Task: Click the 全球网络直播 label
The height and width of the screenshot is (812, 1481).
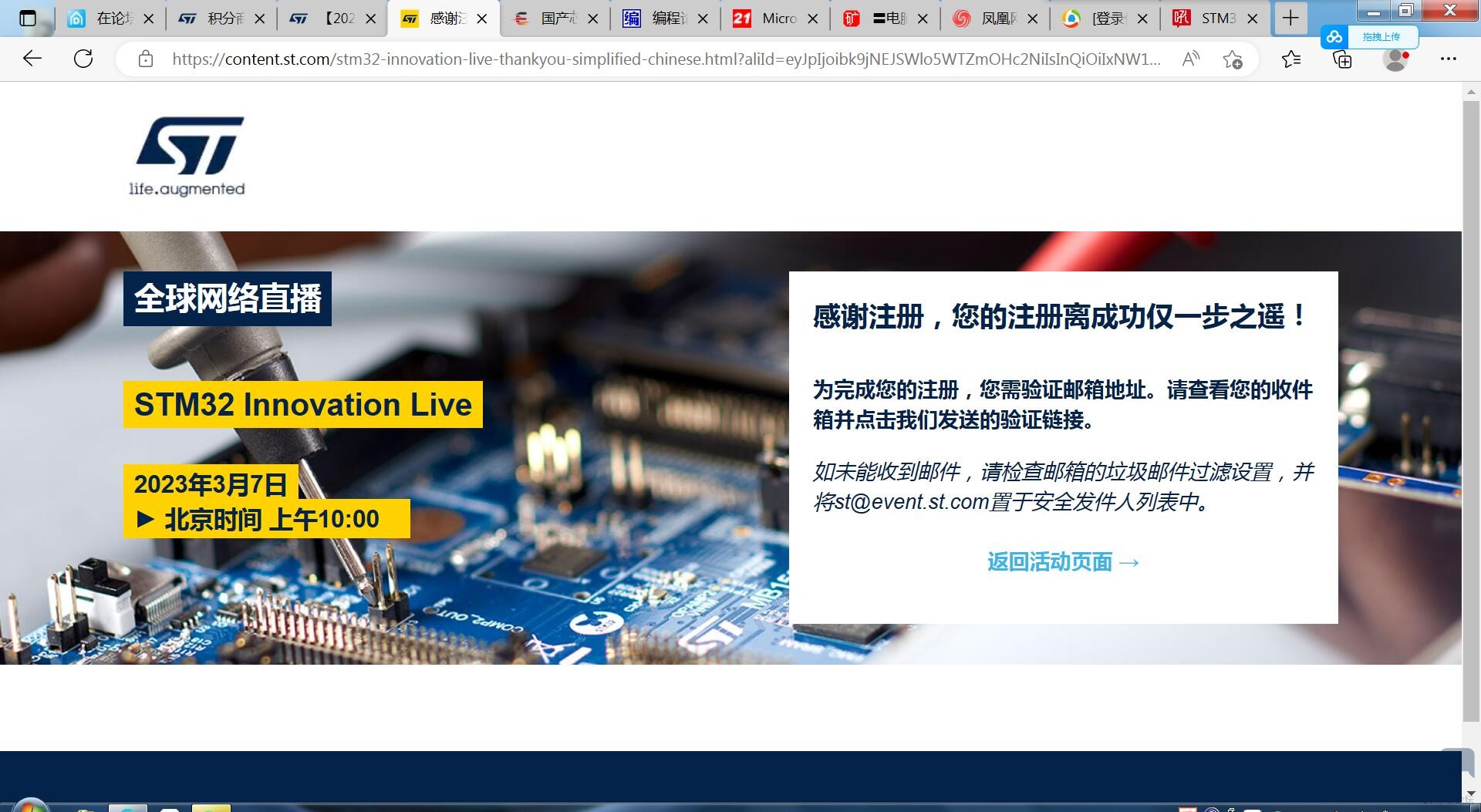Action: (x=228, y=298)
